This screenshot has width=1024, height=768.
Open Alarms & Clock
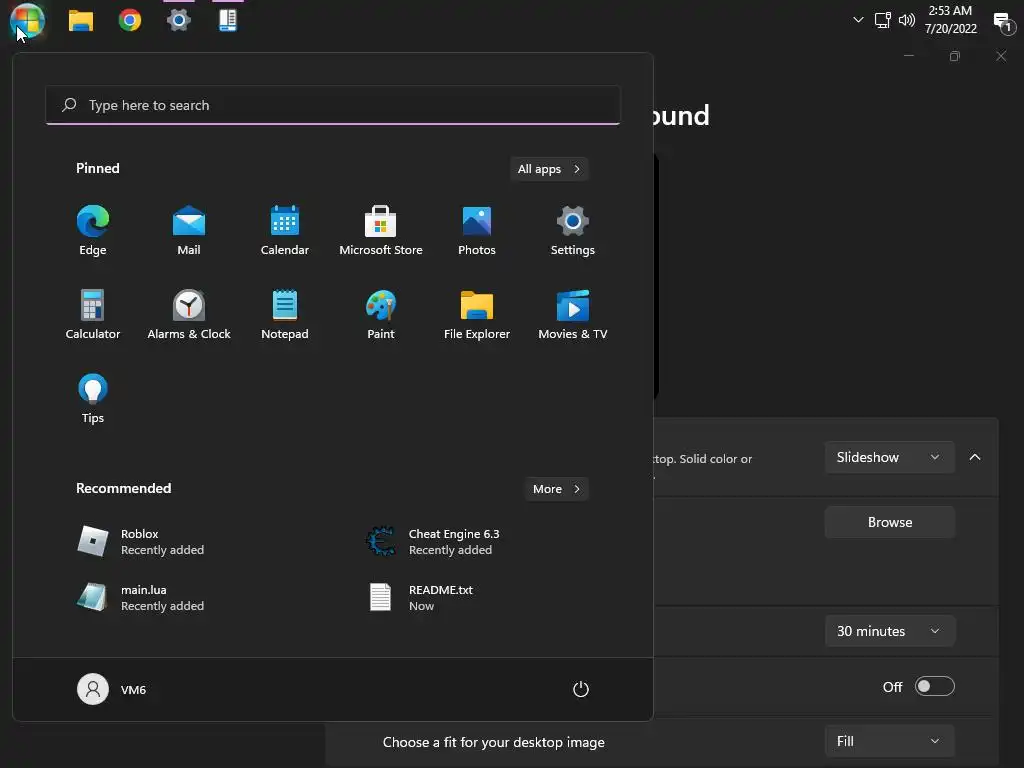tap(189, 314)
